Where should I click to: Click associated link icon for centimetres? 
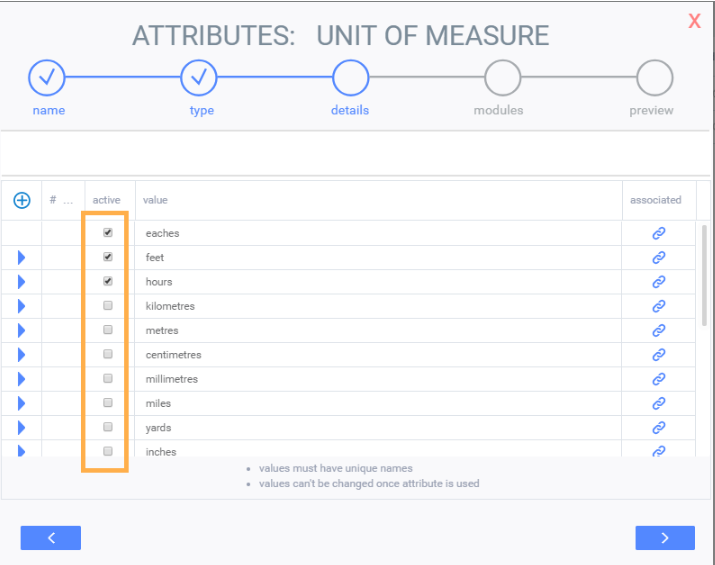point(659,354)
